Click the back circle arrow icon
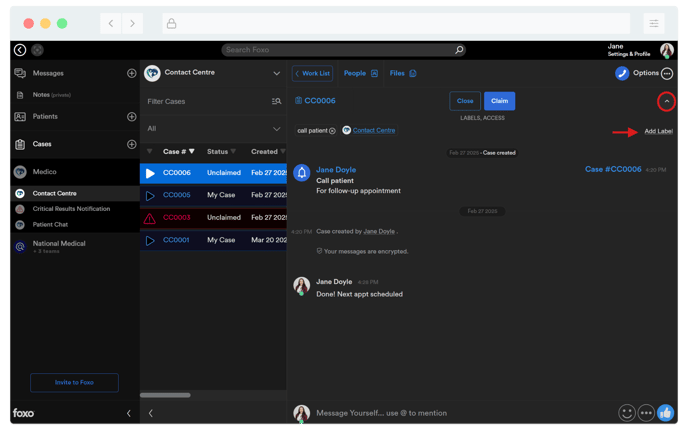This screenshot has height=430, width=688. pos(20,50)
